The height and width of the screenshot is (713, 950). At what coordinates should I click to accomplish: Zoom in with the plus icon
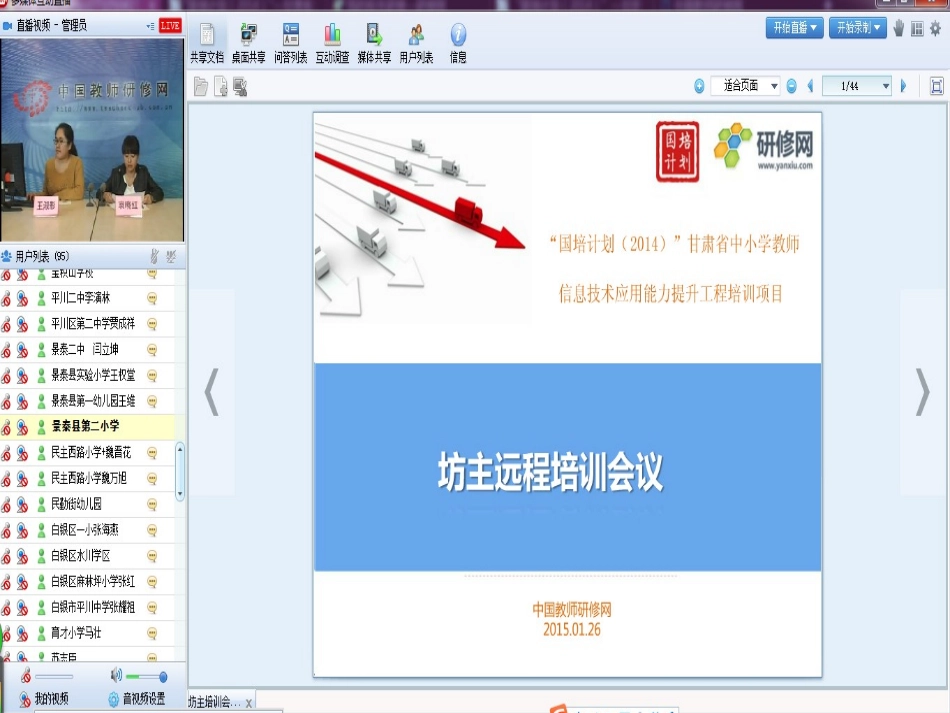click(699, 87)
